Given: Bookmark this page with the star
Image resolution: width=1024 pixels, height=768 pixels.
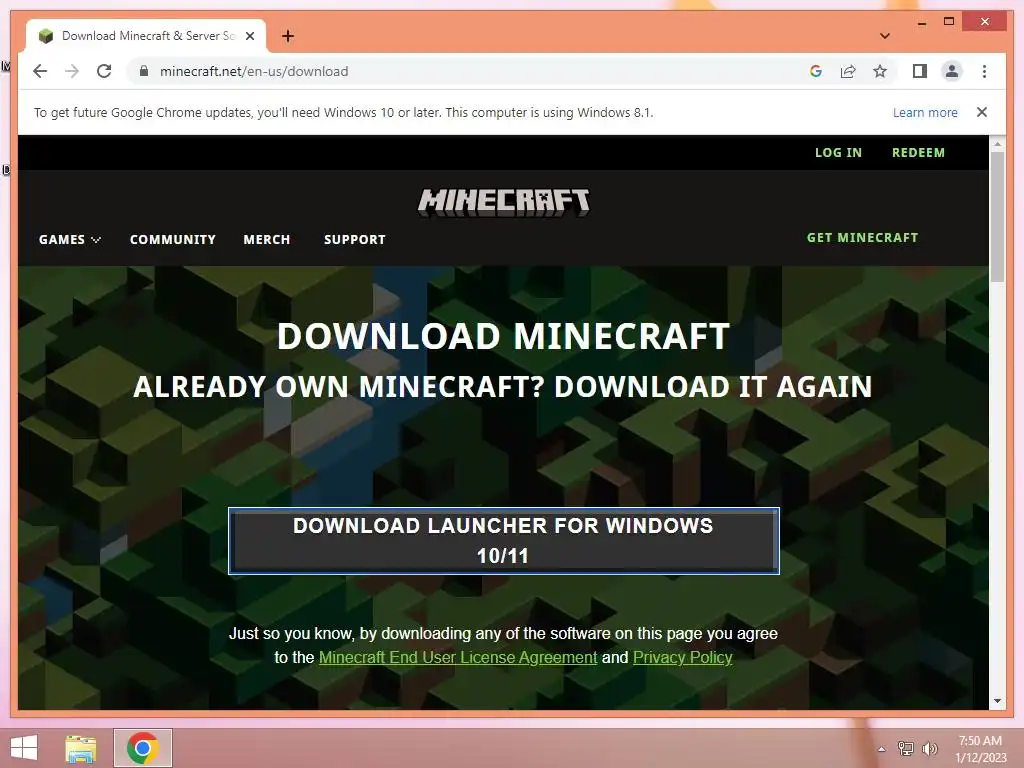Looking at the screenshot, I should click(880, 71).
